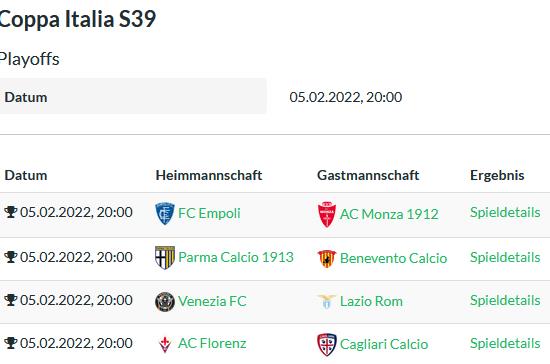
Task: Click the Venezia FC round crest
Action: (165, 302)
